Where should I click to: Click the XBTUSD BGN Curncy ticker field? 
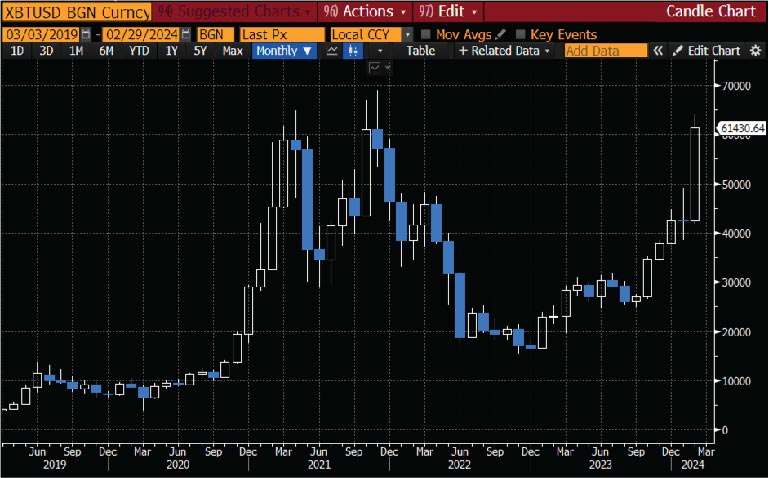(76, 12)
